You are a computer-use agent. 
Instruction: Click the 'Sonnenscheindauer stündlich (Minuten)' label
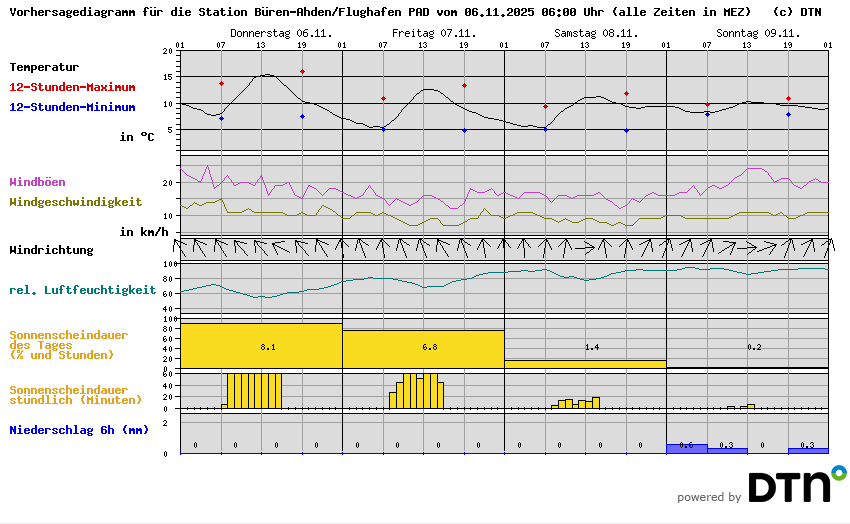pyautogui.click(x=75, y=395)
